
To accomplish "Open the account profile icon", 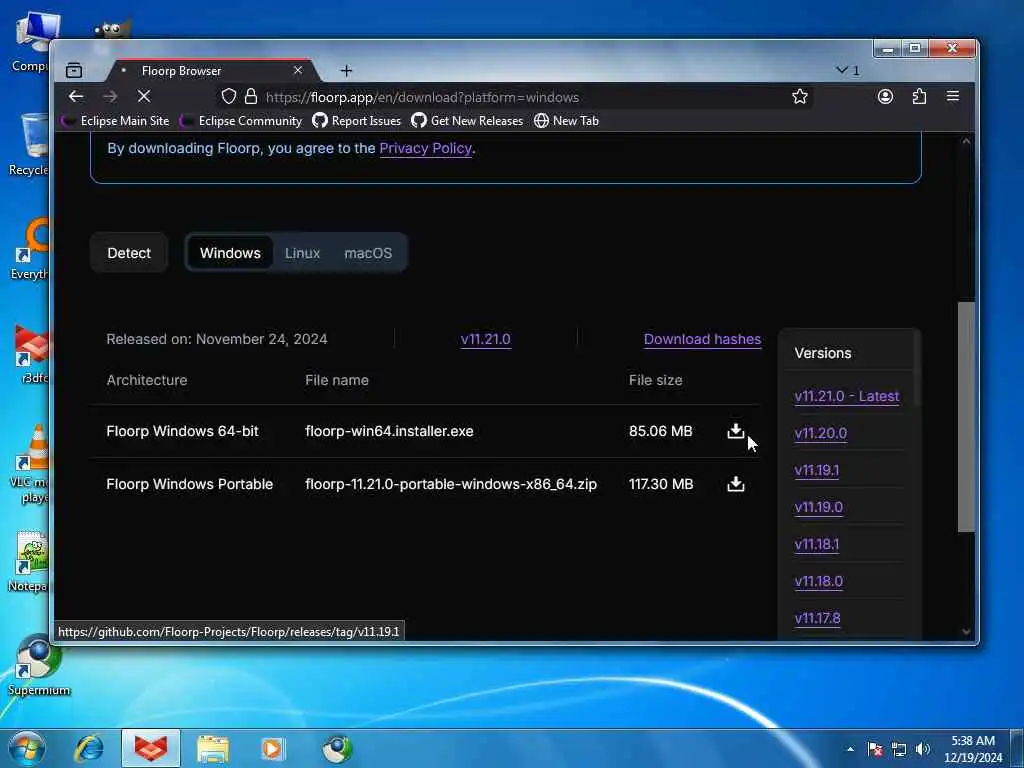I will click(885, 97).
